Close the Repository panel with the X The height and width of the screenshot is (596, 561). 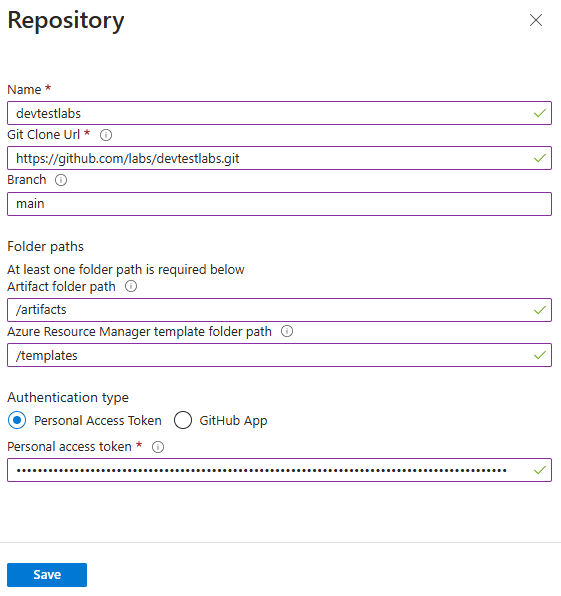(x=536, y=20)
